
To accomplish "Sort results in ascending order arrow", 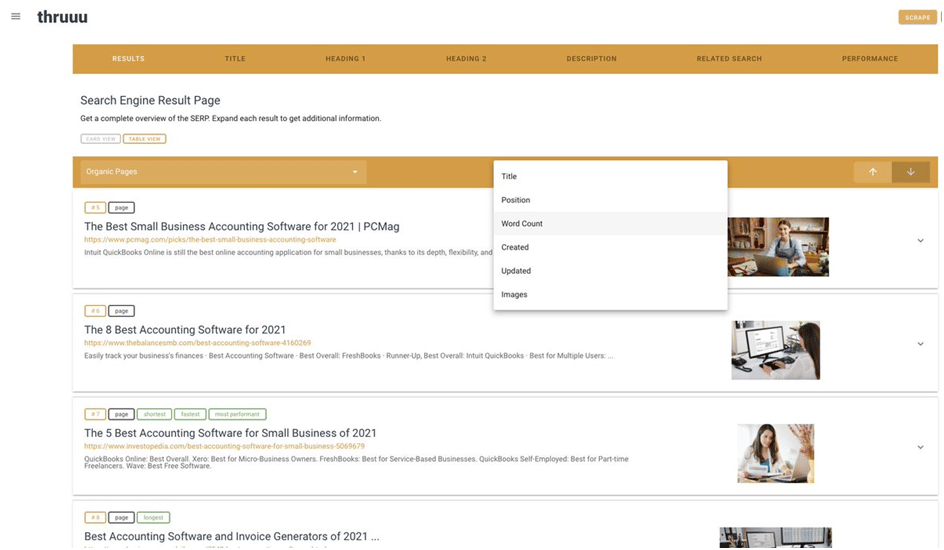I will point(872,172).
